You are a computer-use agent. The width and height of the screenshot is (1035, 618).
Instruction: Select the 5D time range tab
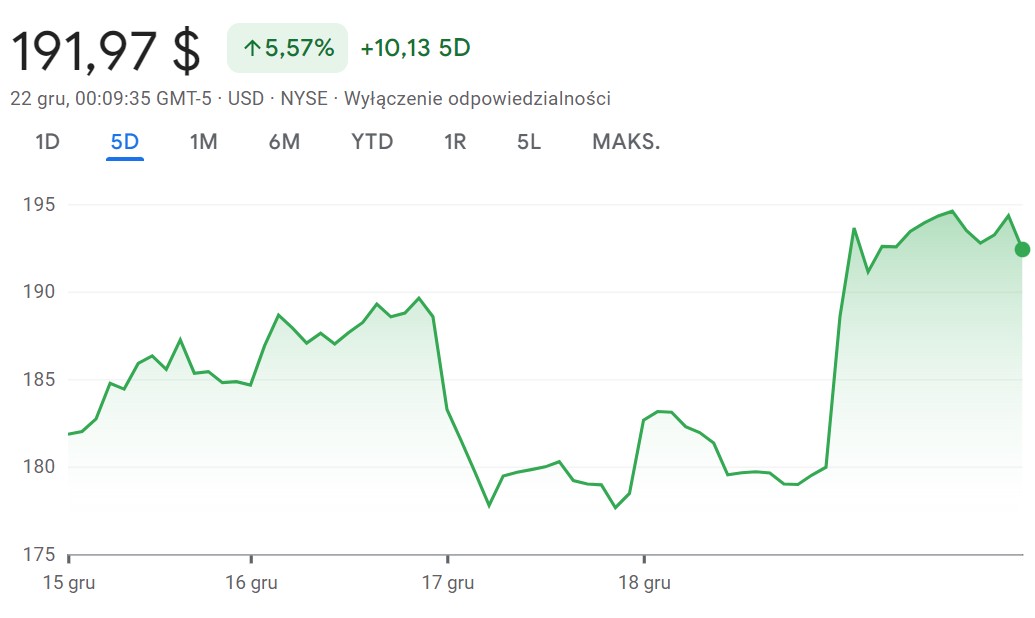pos(125,142)
